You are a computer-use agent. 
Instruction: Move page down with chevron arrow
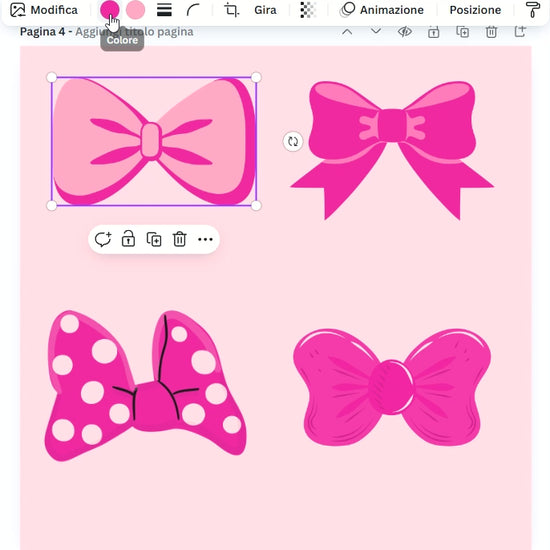(x=376, y=32)
